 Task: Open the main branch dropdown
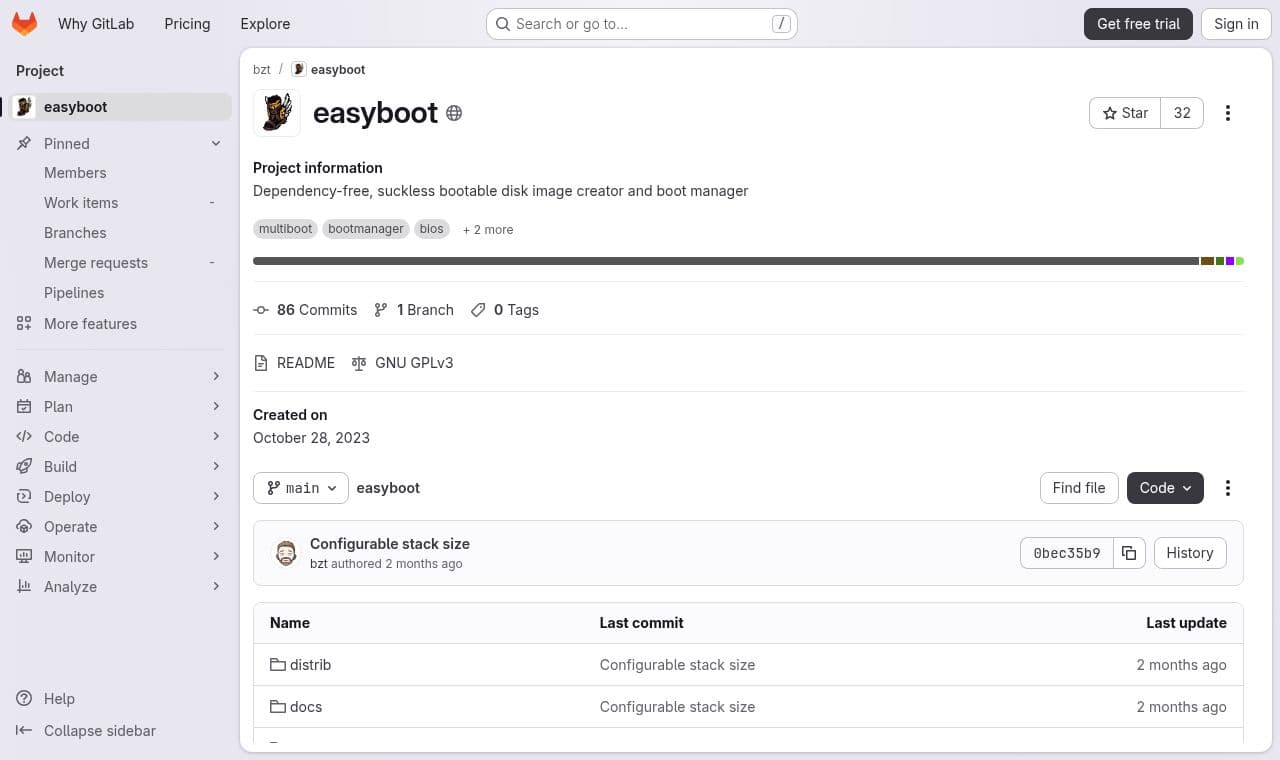coord(301,488)
